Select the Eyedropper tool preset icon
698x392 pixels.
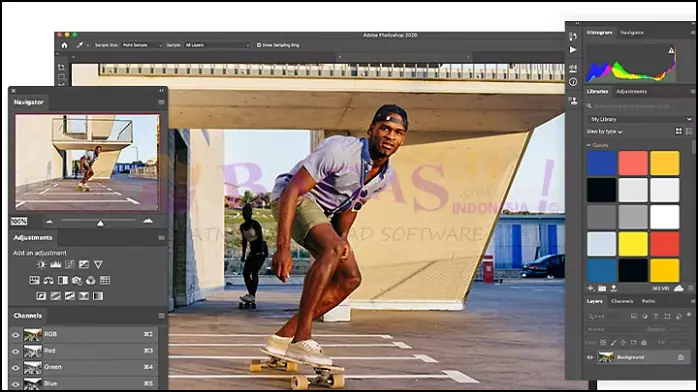tap(80, 45)
